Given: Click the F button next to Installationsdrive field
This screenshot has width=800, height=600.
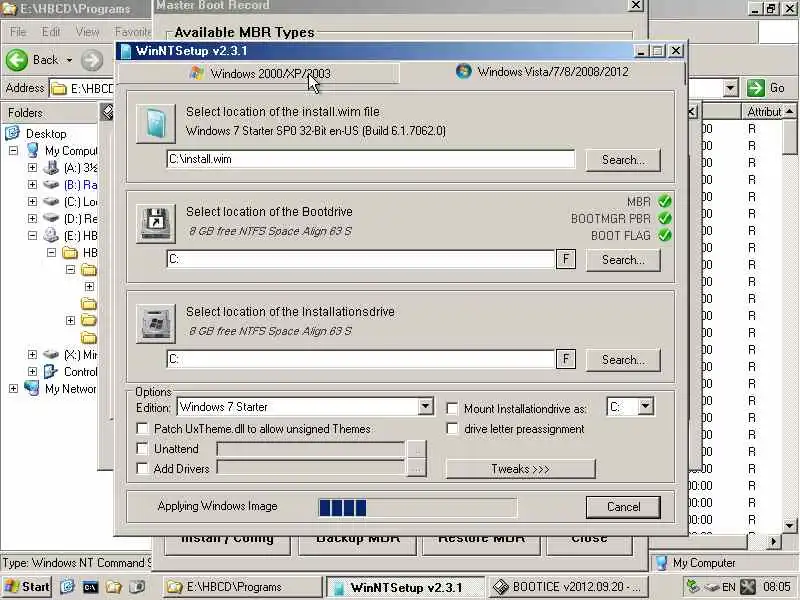Looking at the screenshot, I should click(x=566, y=359).
